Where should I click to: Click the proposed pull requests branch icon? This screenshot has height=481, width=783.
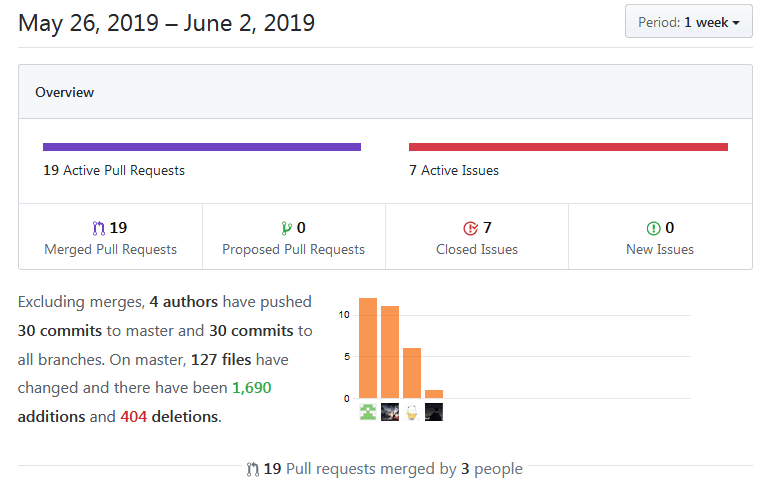[286, 228]
